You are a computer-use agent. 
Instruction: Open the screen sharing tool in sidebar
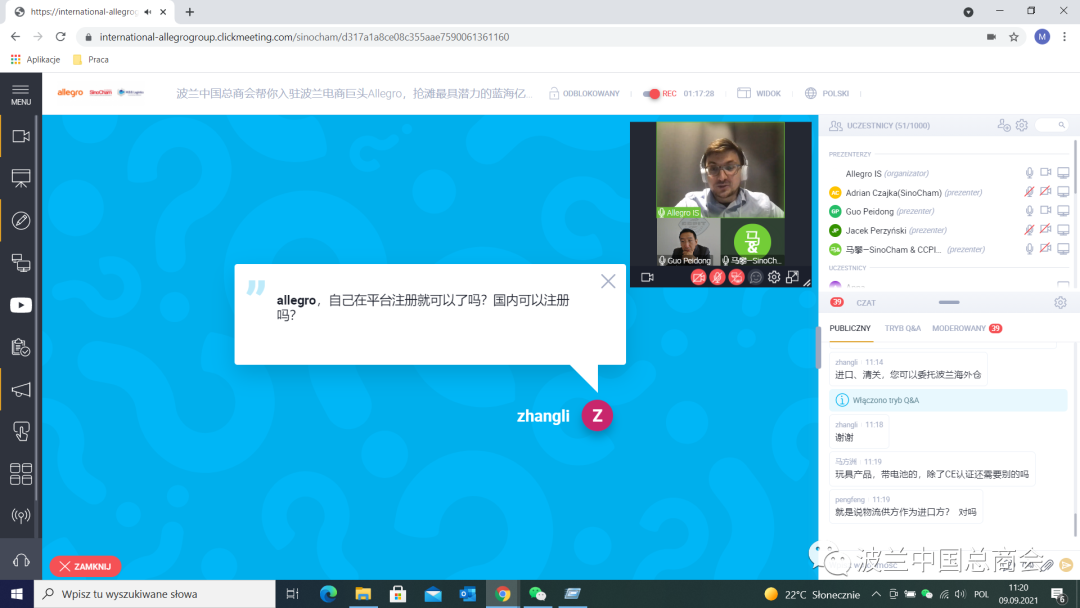tap(20, 263)
